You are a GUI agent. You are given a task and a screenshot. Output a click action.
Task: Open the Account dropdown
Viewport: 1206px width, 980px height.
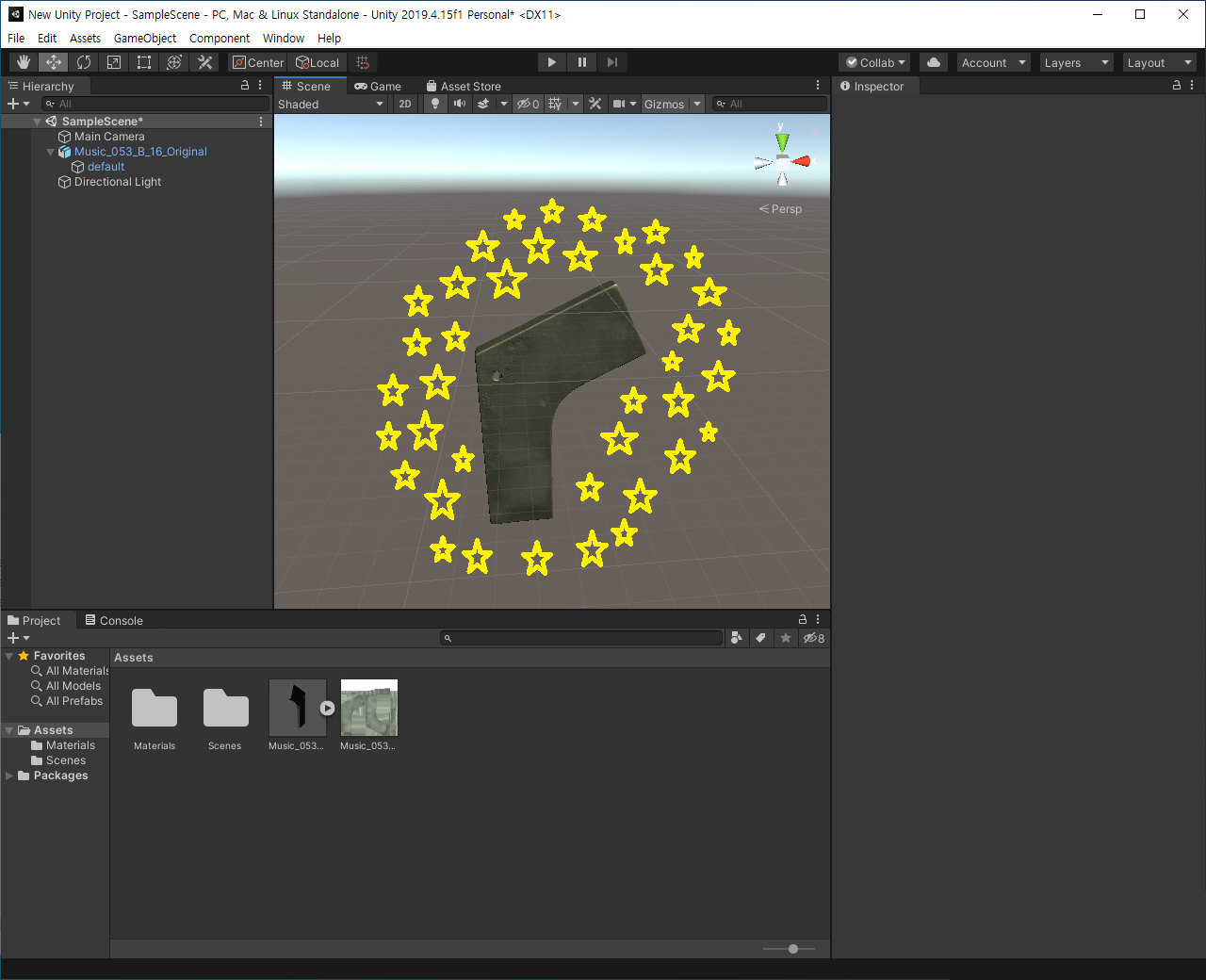[994, 62]
